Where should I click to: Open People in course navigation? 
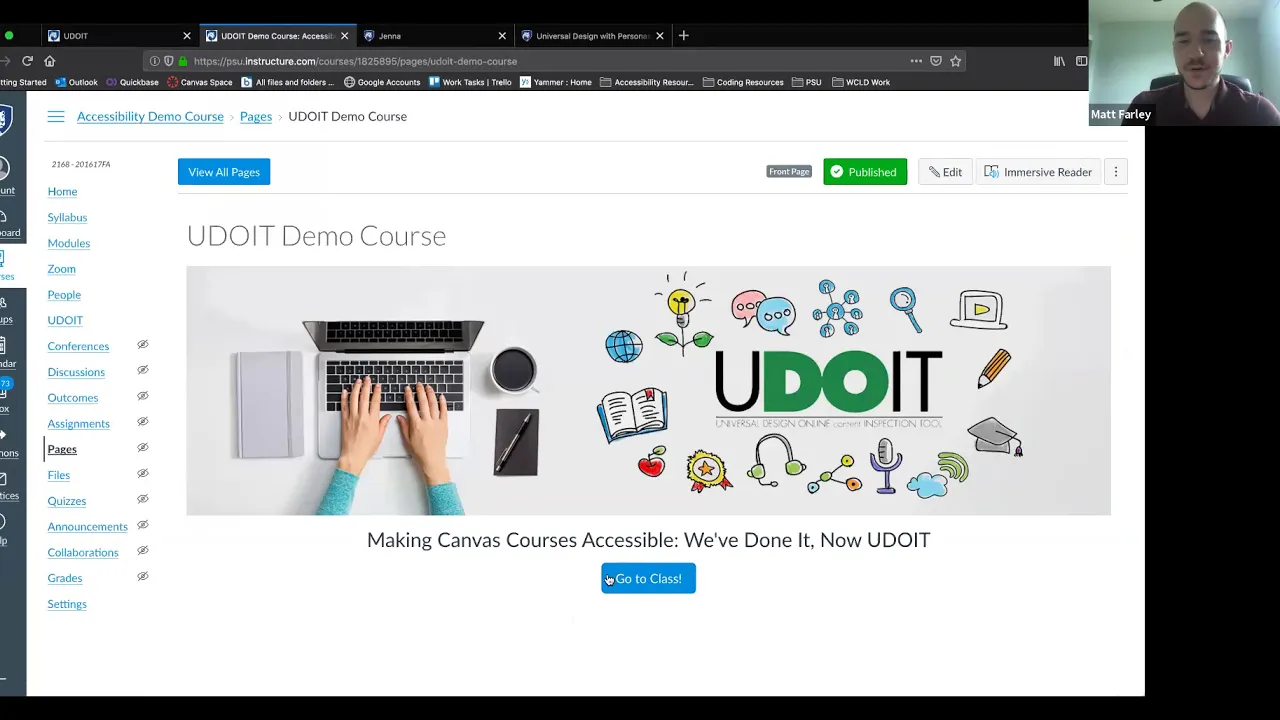tap(64, 295)
